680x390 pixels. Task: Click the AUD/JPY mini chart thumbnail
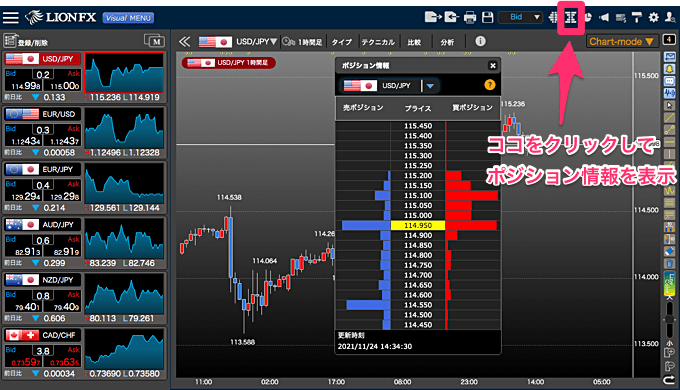click(x=124, y=239)
